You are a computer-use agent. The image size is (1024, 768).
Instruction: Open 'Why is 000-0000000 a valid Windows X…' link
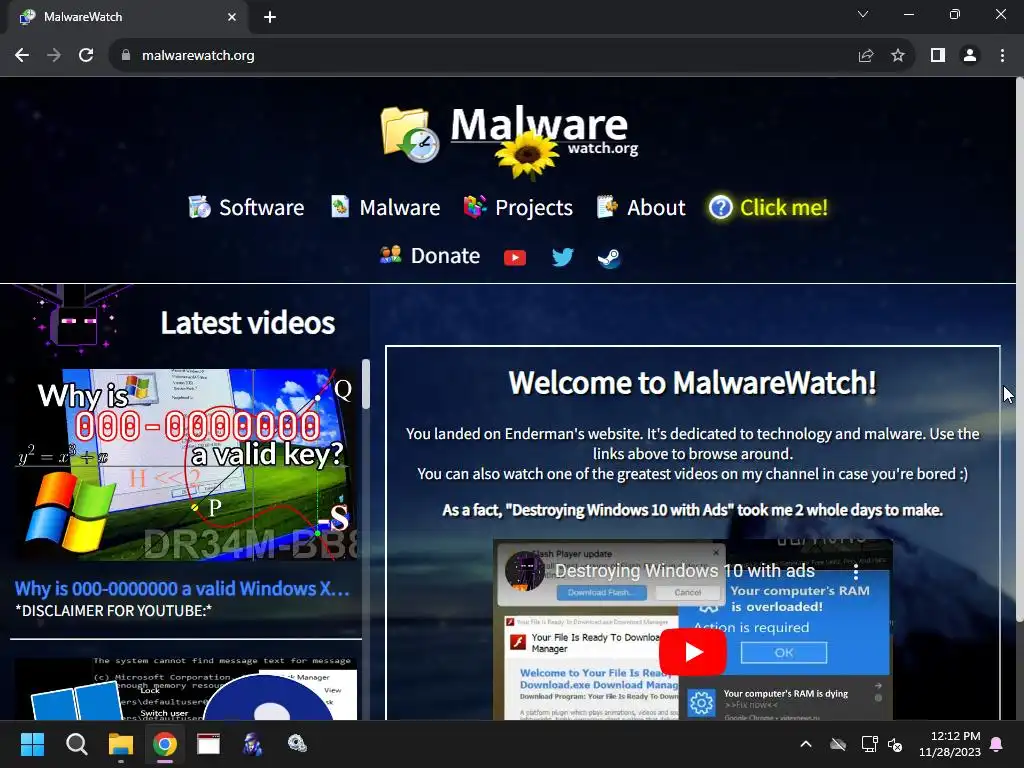(182, 588)
